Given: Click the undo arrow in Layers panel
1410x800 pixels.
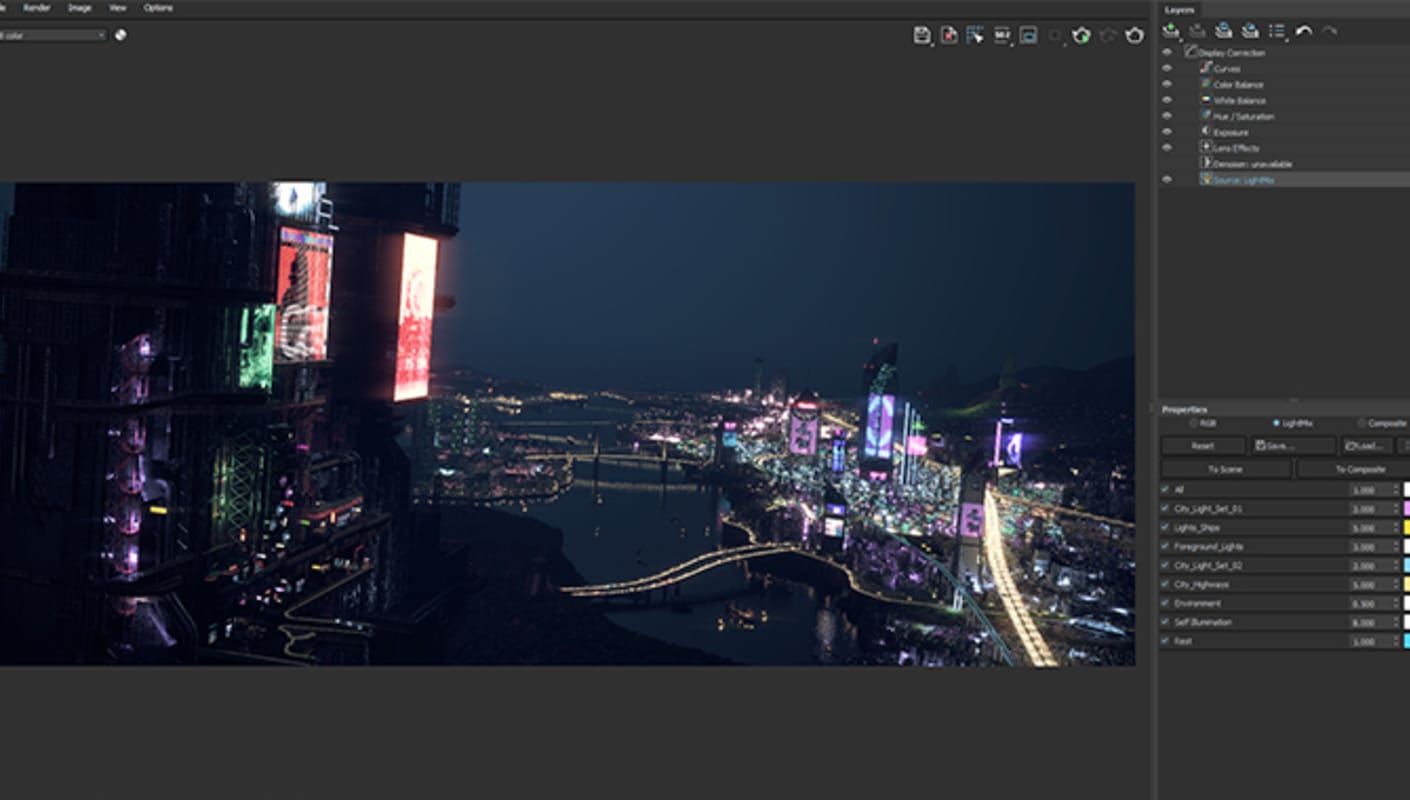Looking at the screenshot, I should [1304, 31].
